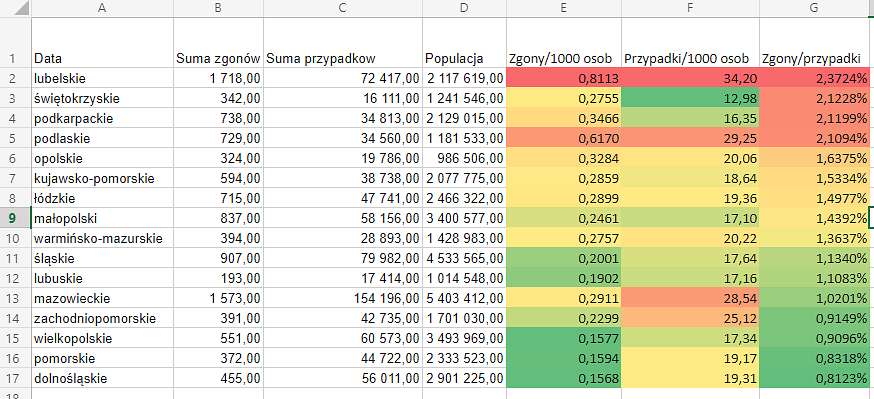Click the 'Data' header cell

[103, 43]
